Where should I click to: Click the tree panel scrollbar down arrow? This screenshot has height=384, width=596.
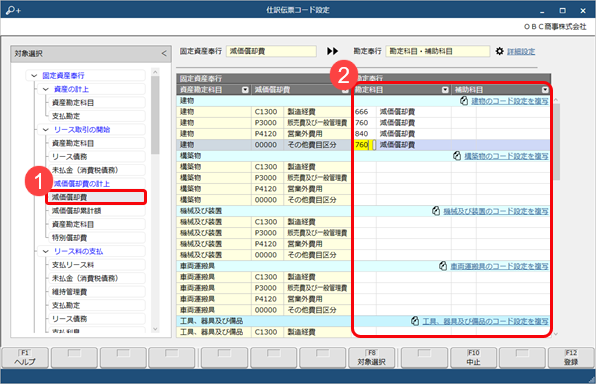coord(155,329)
